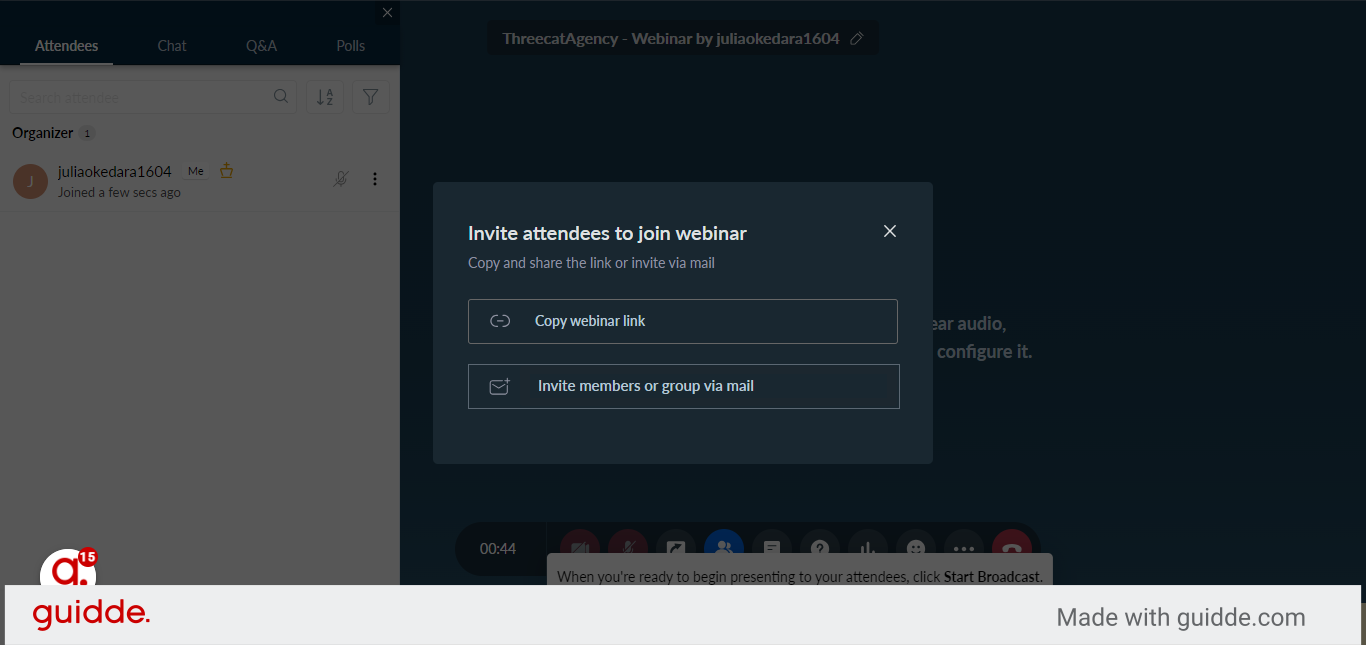Open the emoji reactions icon
The height and width of the screenshot is (645, 1366).
click(916, 548)
